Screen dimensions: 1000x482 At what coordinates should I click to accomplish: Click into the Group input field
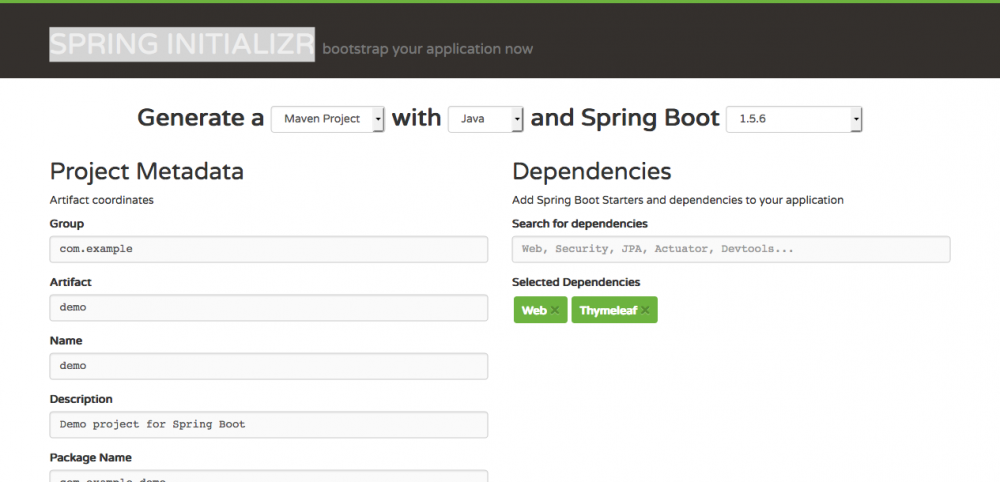[268, 249]
